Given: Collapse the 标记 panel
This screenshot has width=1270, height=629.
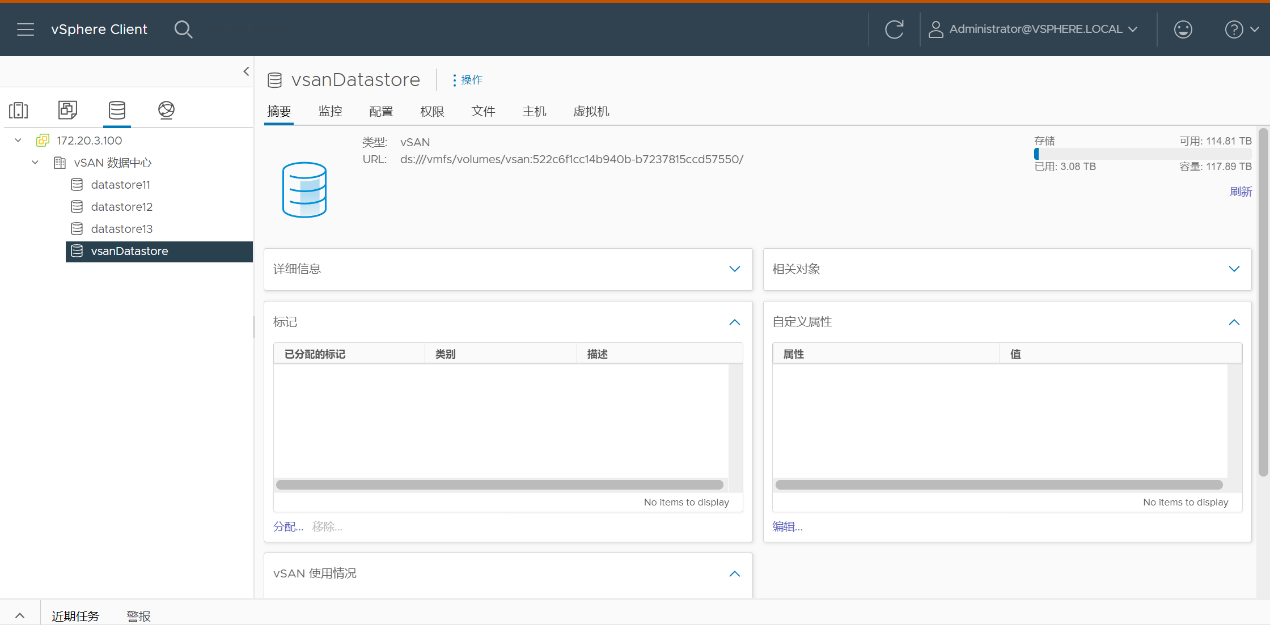Looking at the screenshot, I should (x=735, y=322).
